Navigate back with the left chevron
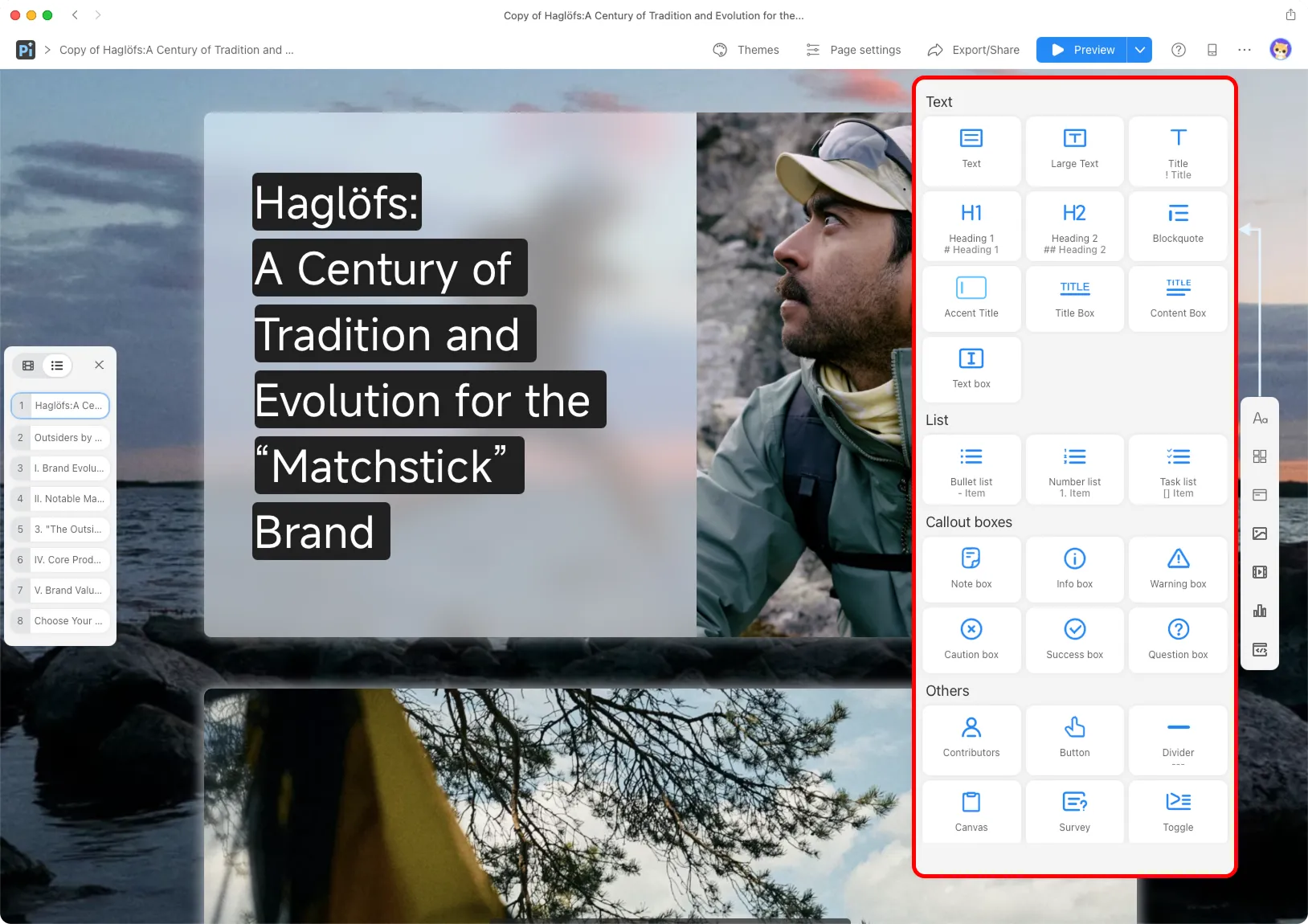This screenshot has width=1308, height=924. tap(75, 14)
